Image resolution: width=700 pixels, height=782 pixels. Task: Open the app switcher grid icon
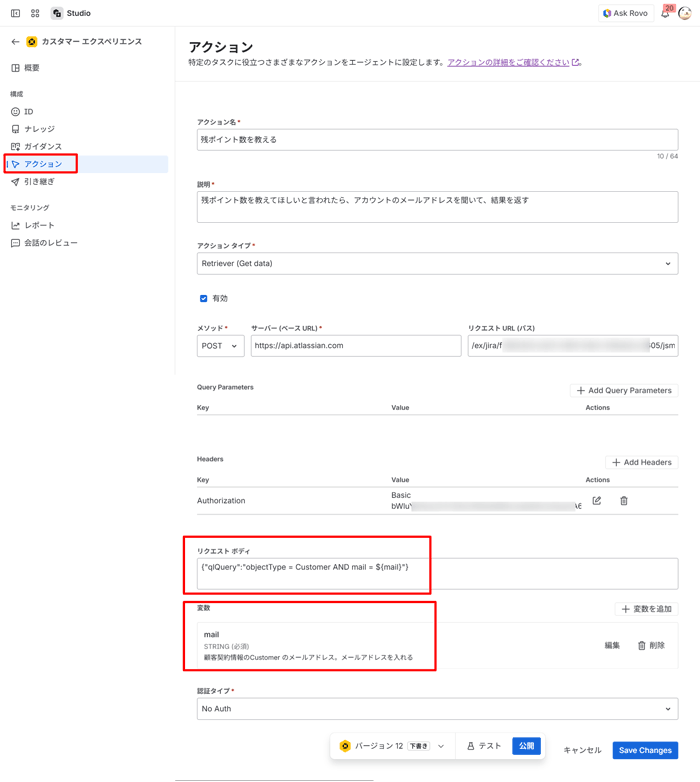[x=35, y=14]
